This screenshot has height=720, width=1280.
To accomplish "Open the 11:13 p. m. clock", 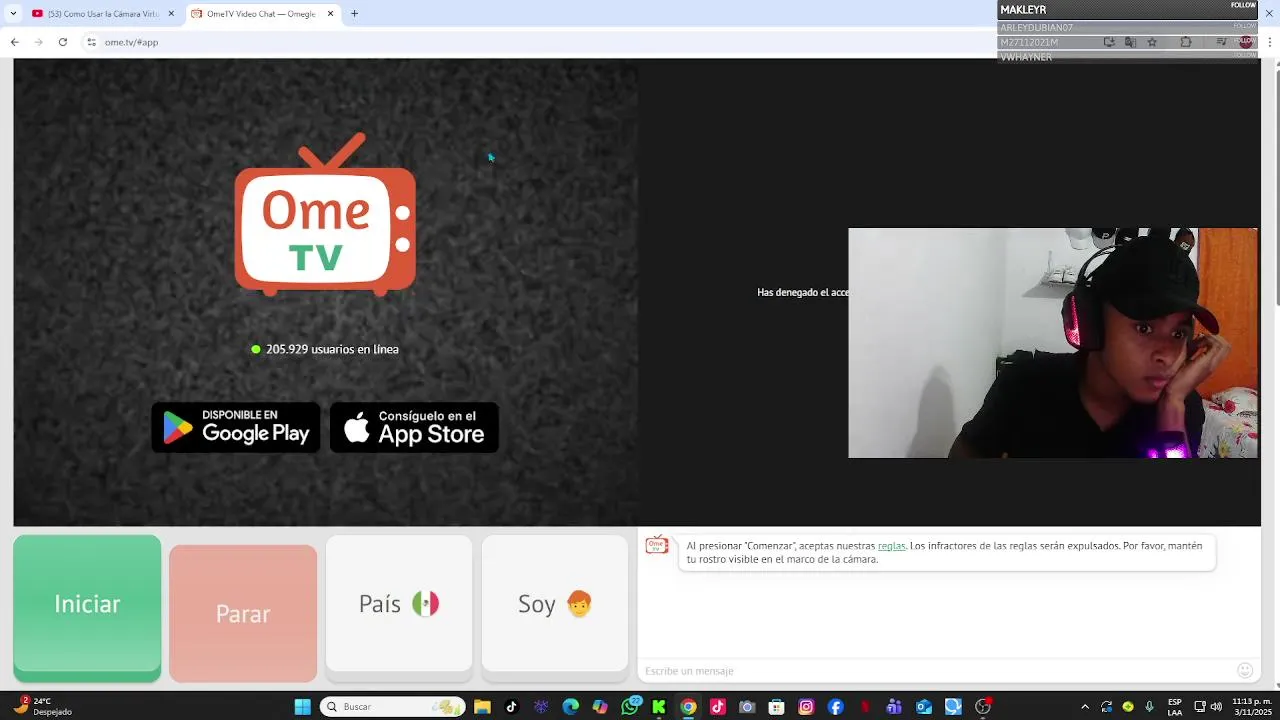I will coord(1251,707).
